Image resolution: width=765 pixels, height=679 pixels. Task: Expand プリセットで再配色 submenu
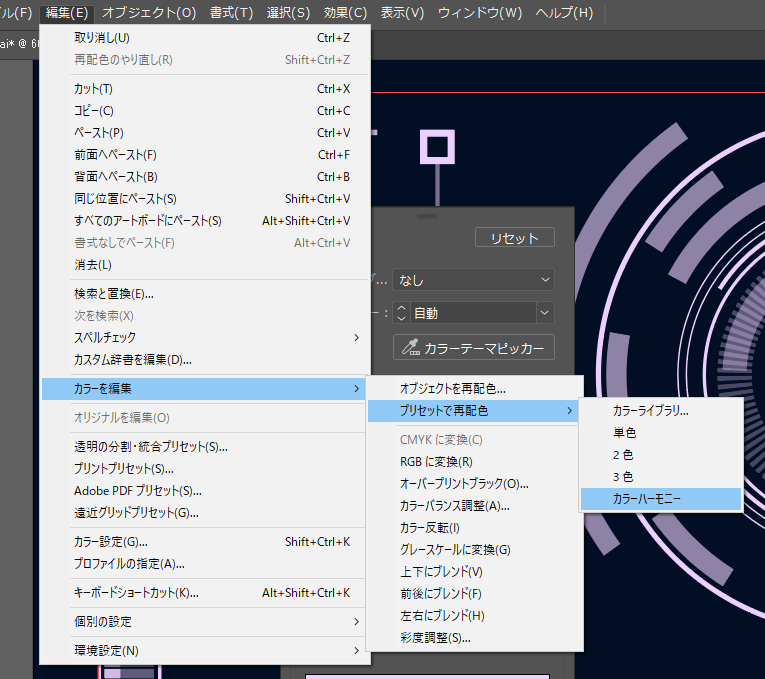tap(473, 411)
